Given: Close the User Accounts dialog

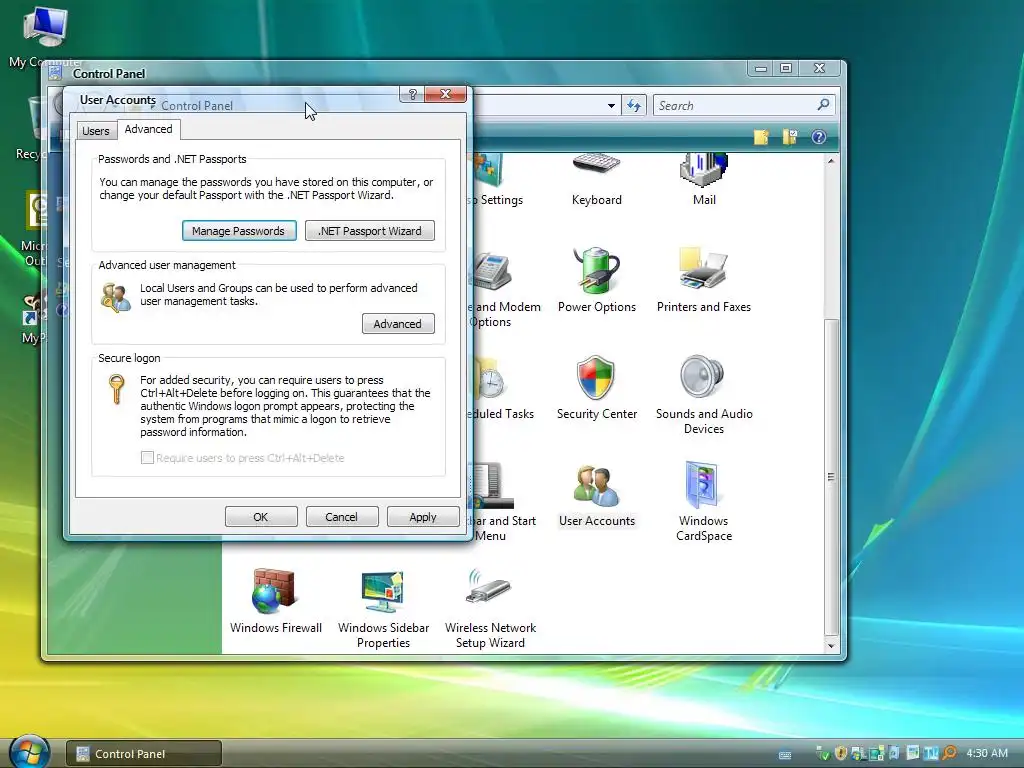Looking at the screenshot, I should tap(445, 94).
